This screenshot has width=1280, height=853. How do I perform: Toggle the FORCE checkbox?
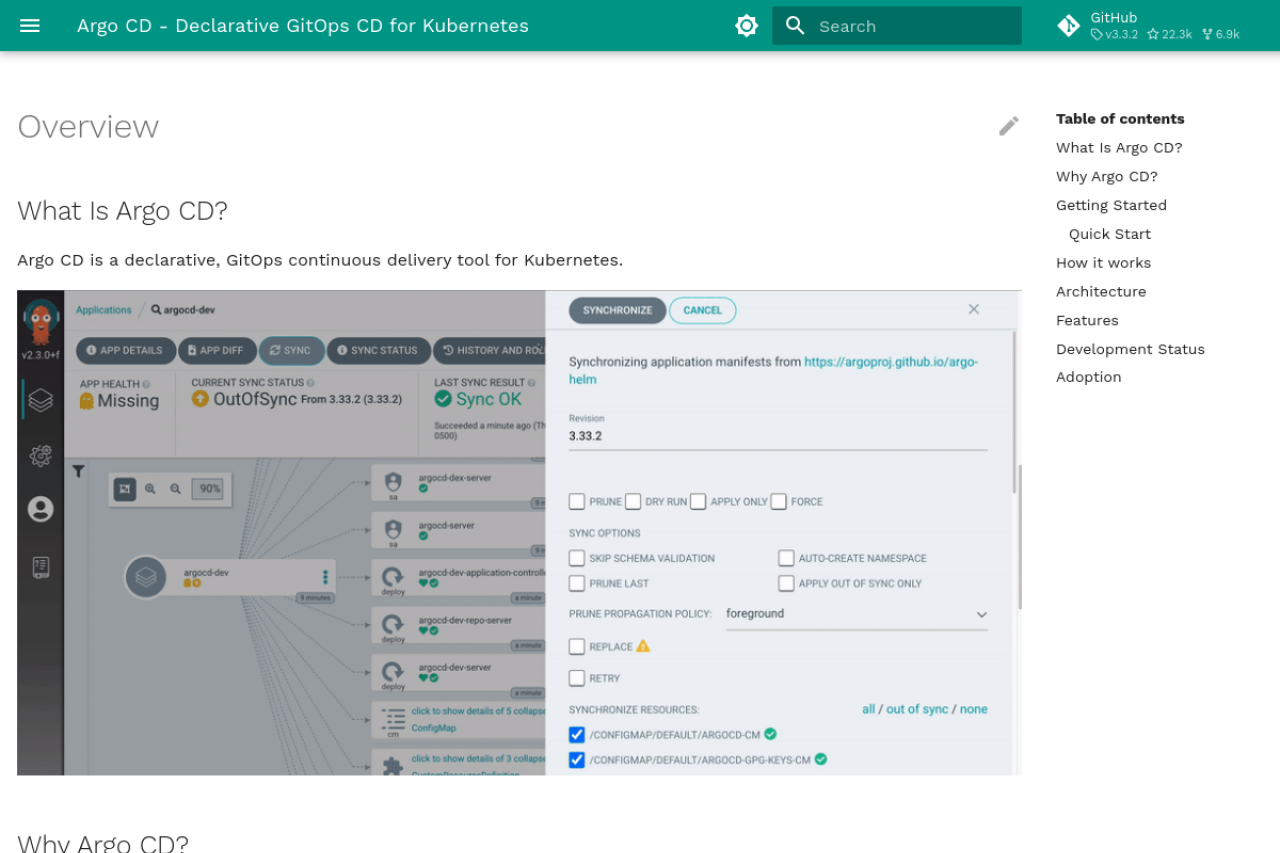coord(779,501)
